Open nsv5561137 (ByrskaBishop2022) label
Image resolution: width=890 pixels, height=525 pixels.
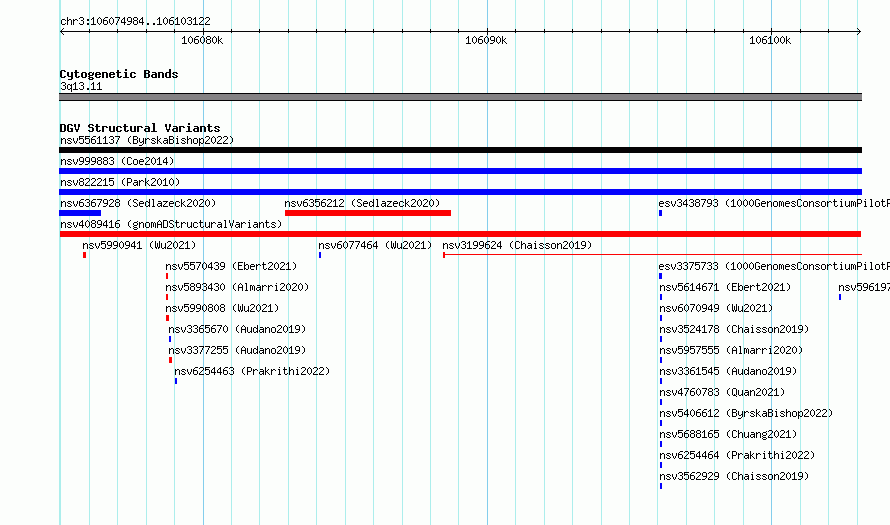pos(147,140)
